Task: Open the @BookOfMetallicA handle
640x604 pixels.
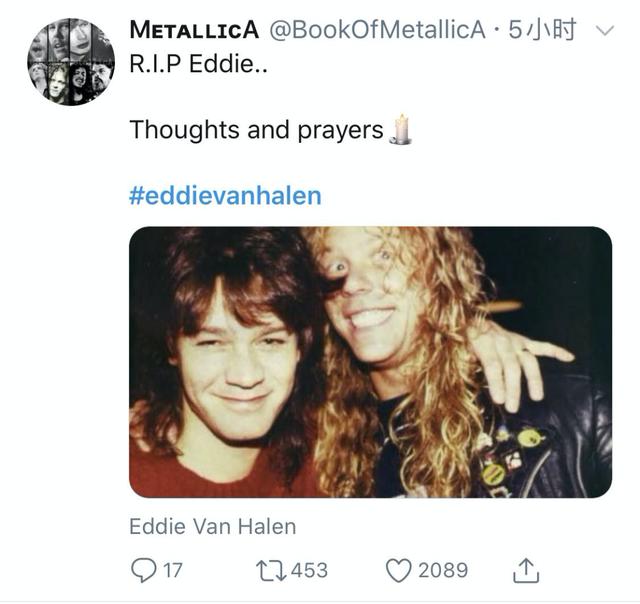Action: 377,30
